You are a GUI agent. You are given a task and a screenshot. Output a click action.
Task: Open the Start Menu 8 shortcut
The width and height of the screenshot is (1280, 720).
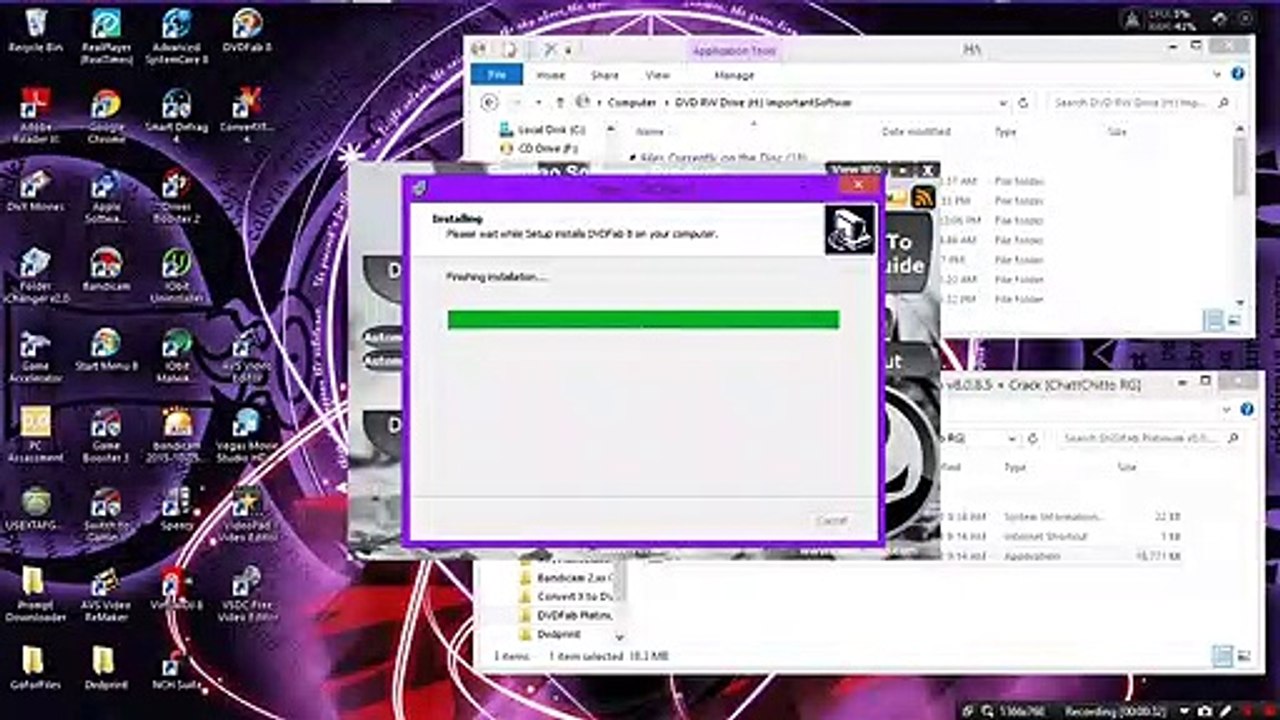(x=106, y=350)
